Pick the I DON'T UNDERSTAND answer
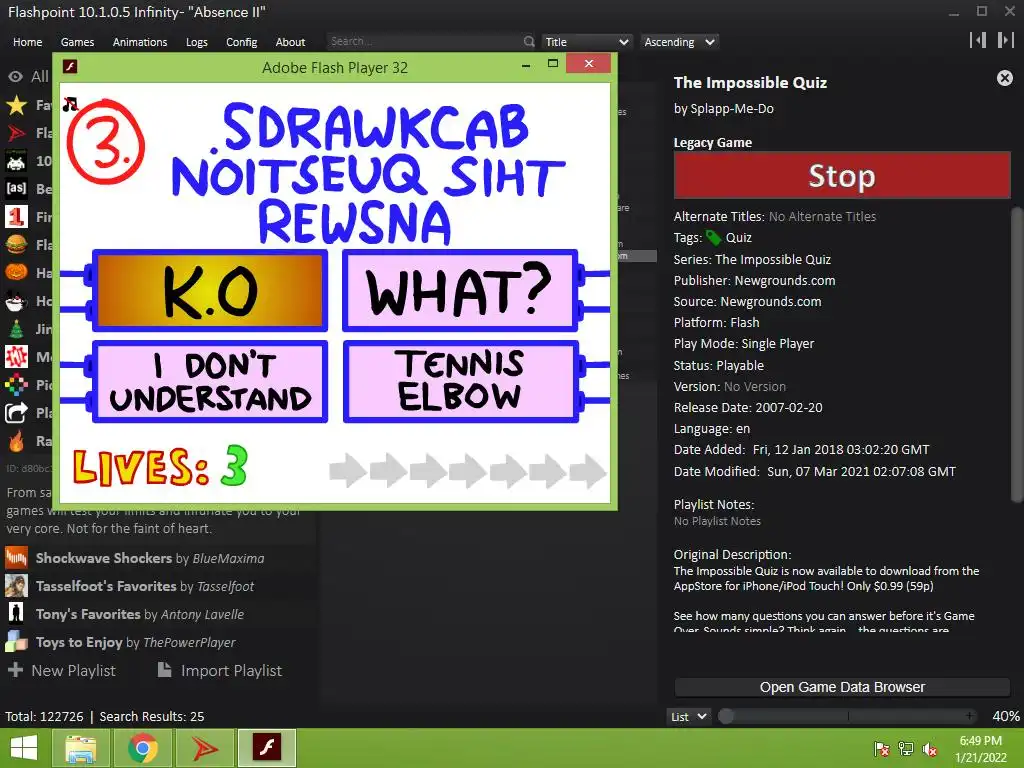This screenshot has width=1024, height=768. [210, 381]
